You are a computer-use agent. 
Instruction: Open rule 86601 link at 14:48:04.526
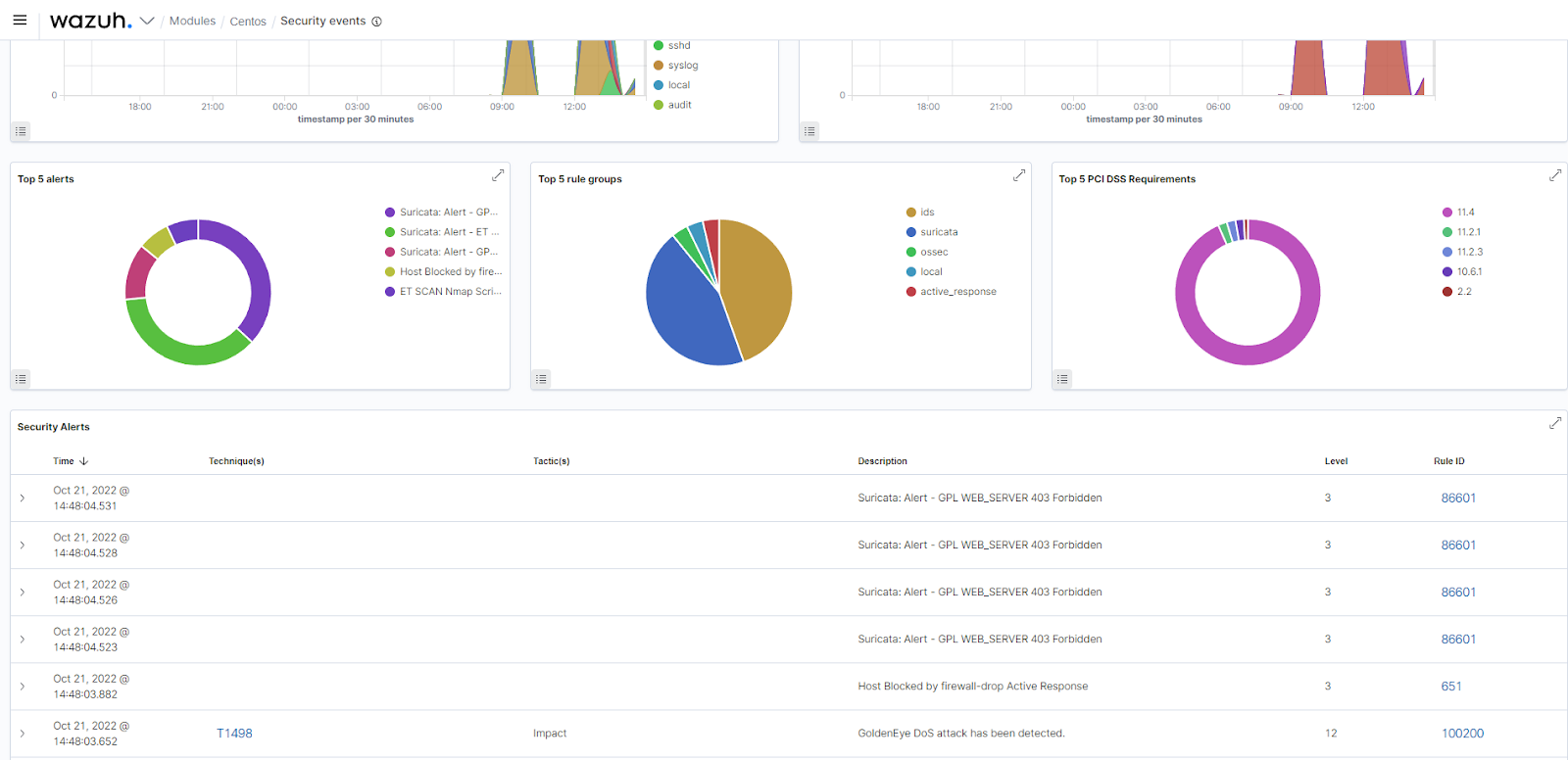click(1458, 593)
